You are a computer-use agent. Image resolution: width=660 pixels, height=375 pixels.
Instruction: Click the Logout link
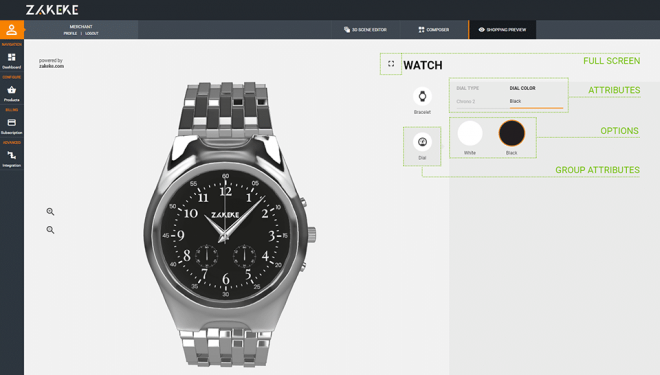92,33
